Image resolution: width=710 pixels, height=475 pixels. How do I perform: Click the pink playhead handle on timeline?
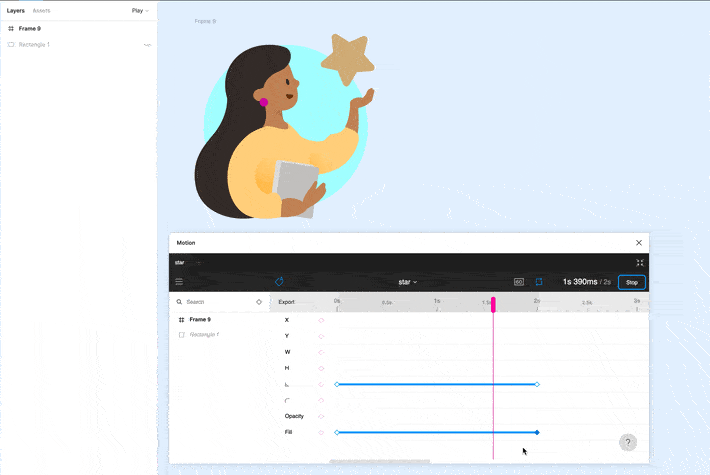[x=493, y=302]
